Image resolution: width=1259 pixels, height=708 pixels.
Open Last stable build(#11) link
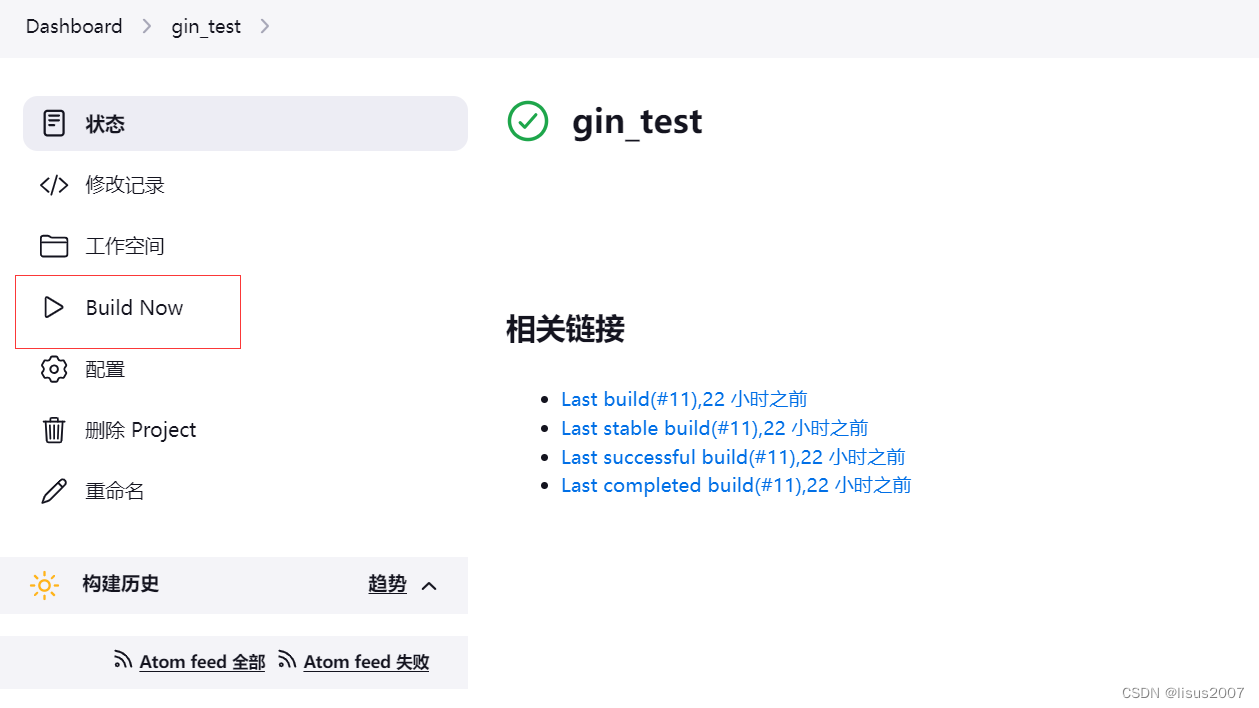pyautogui.click(x=714, y=428)
